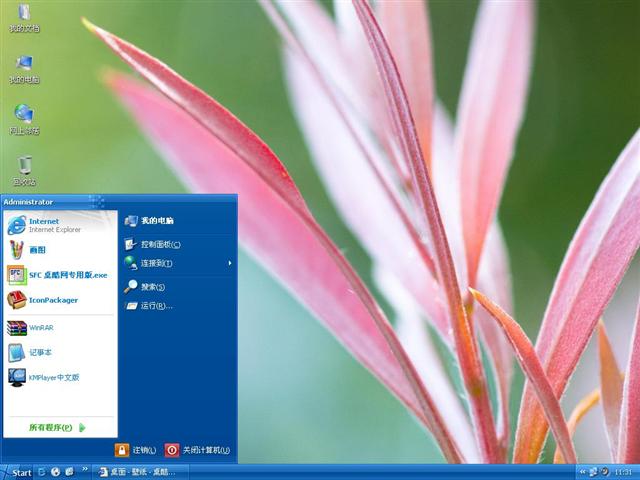Select the 连接到(T) globe icon

click(131, 263)
